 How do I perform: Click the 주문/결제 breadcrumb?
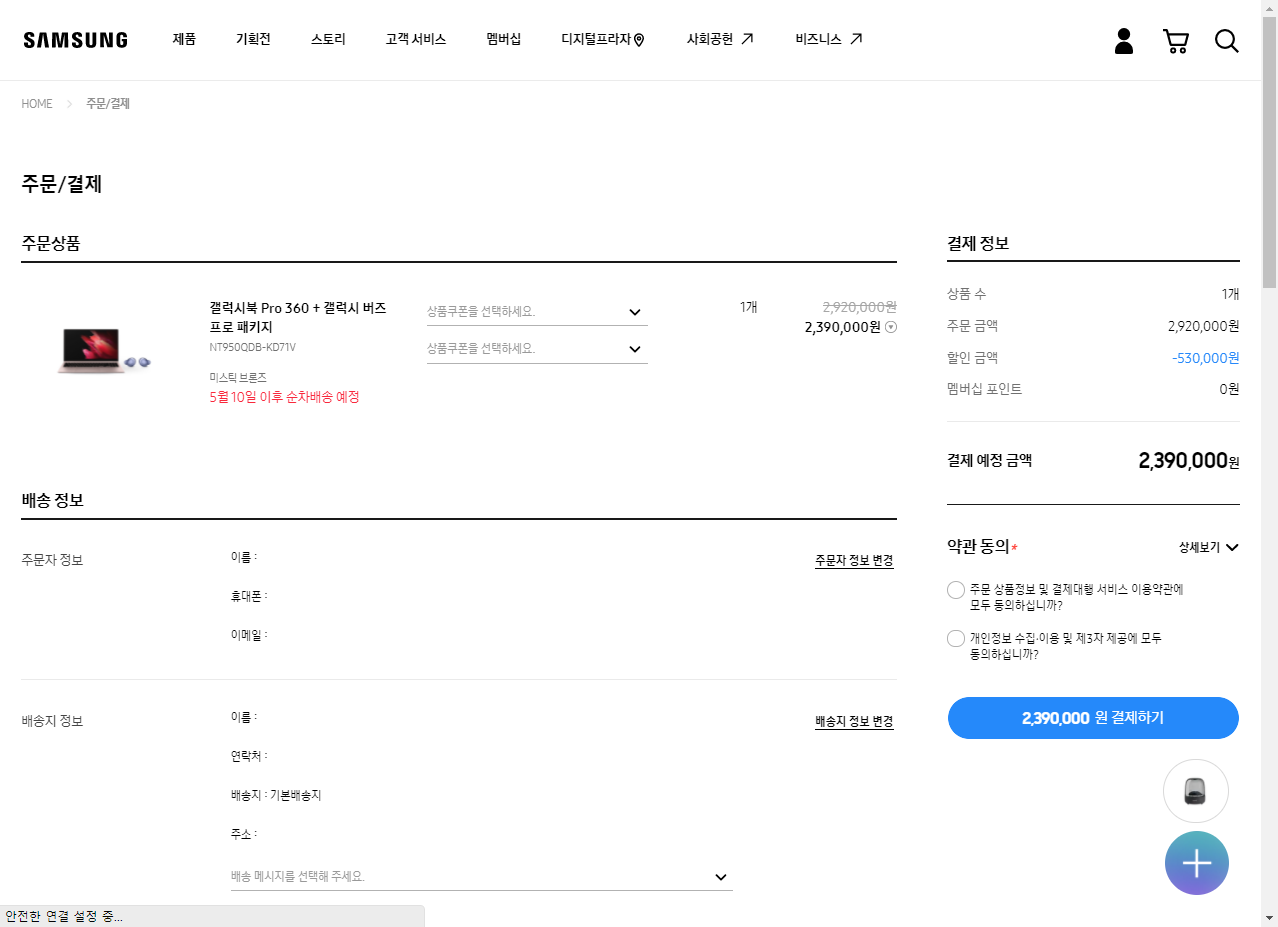(108, 104)
